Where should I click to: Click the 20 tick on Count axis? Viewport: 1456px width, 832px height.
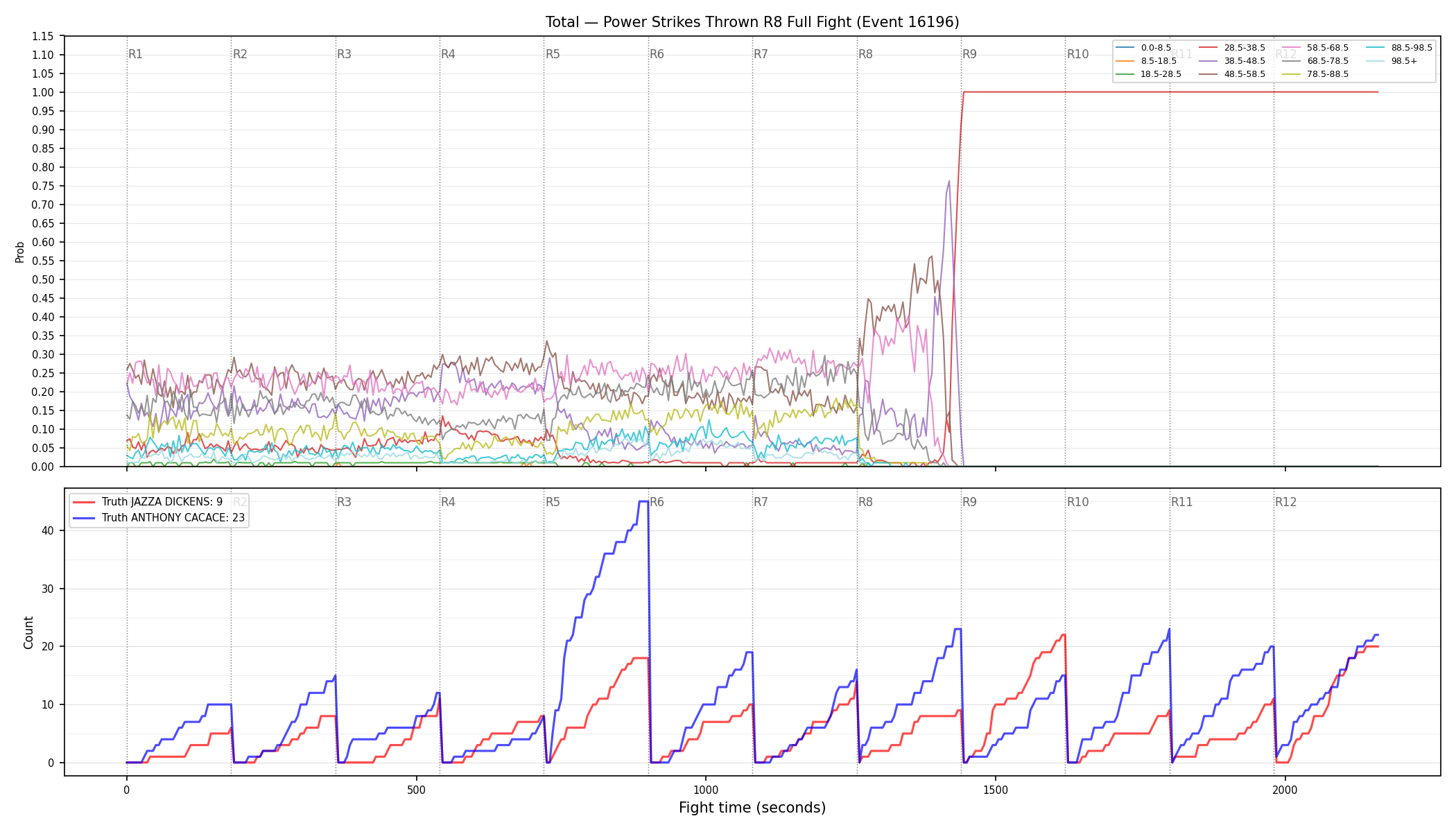[49, 646]
